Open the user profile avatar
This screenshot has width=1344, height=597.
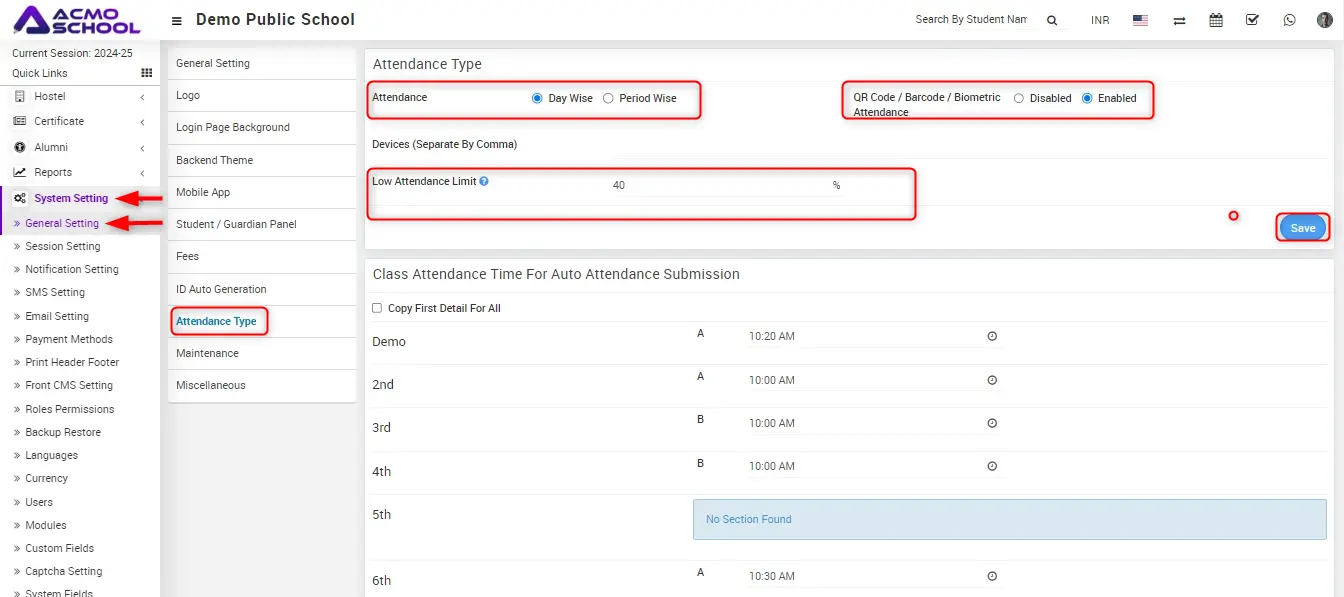tap(1325, 20)
